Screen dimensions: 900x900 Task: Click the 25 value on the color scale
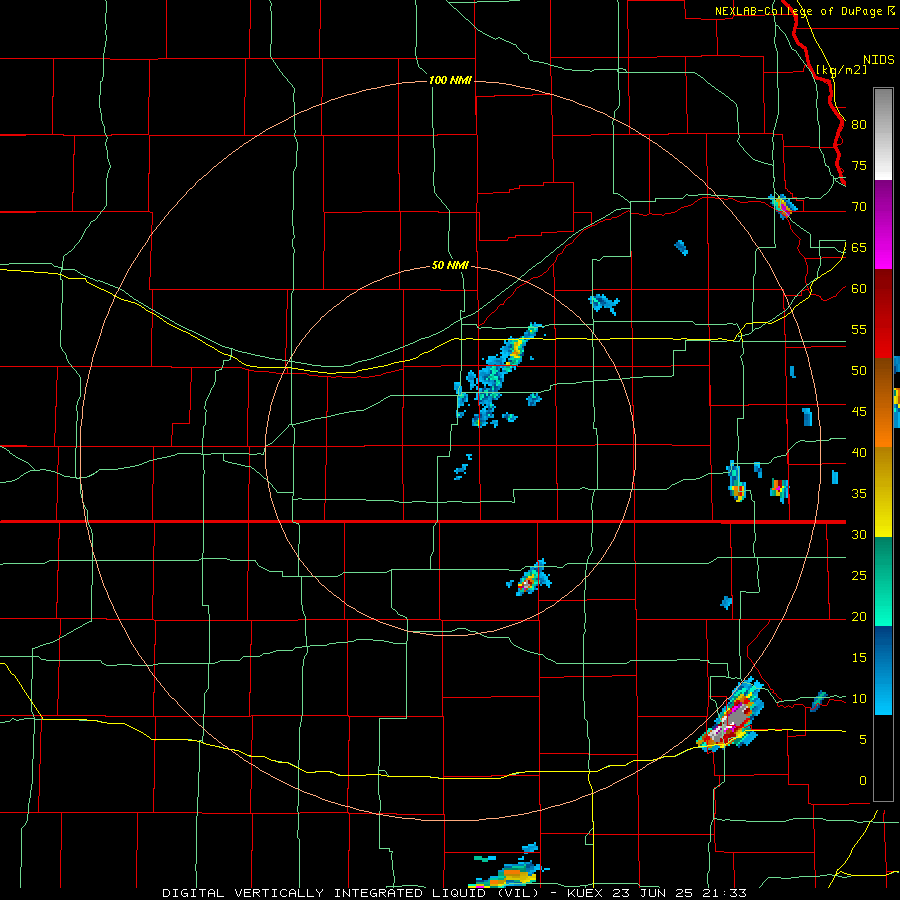tap(859, 576)
